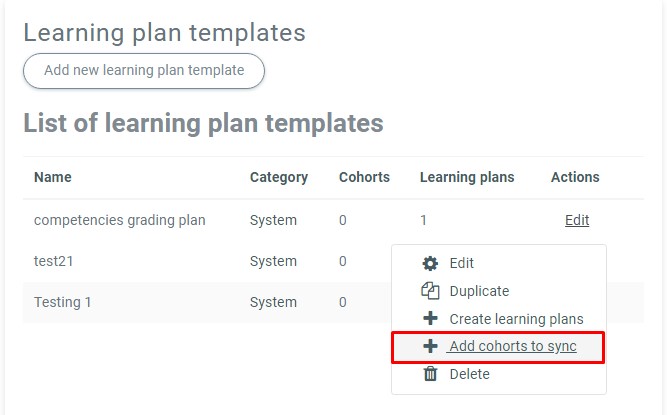Click the Learning plans column header

pyautogui.click(x=467, y=177)
